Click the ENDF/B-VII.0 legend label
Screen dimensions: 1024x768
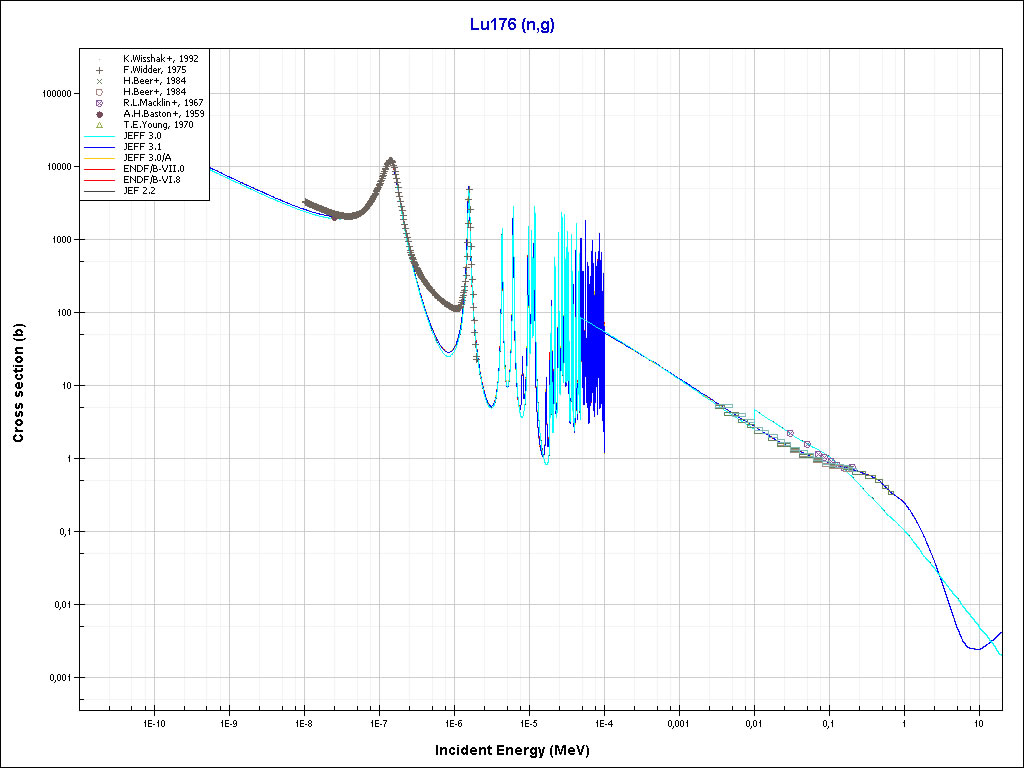[x=153, y=168]
